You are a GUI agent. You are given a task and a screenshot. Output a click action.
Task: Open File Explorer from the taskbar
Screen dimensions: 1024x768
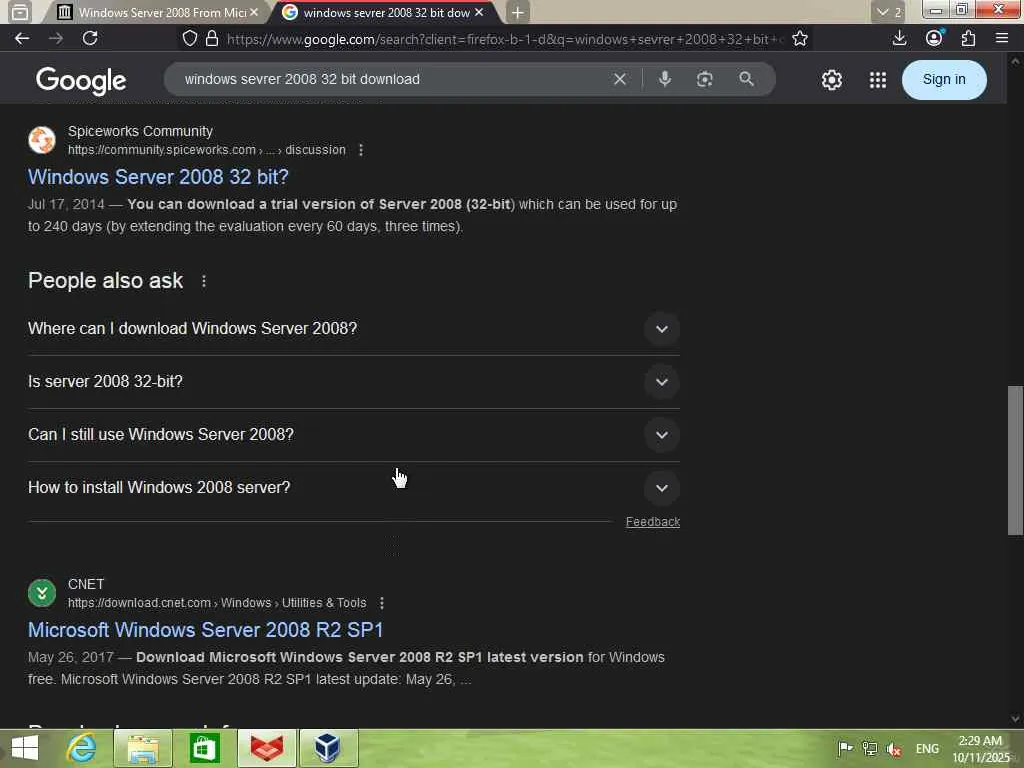(143, 748)
